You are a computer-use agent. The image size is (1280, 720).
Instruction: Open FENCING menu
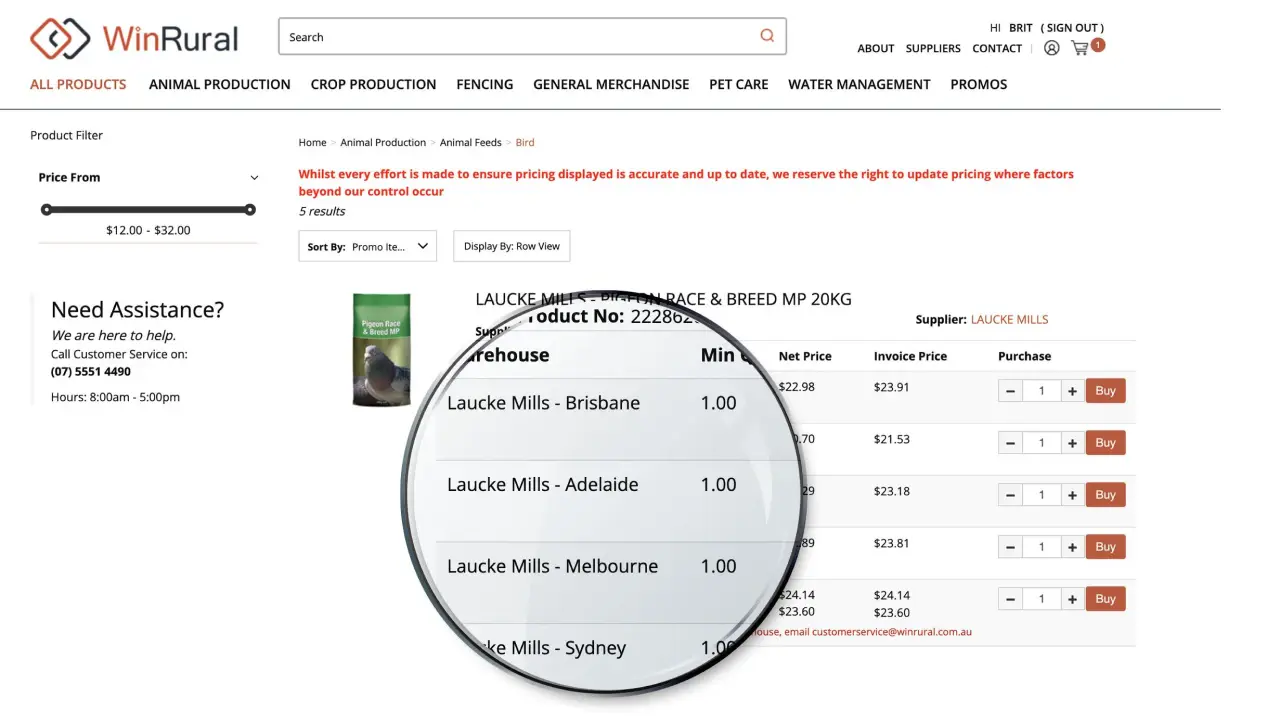(485, 84)
